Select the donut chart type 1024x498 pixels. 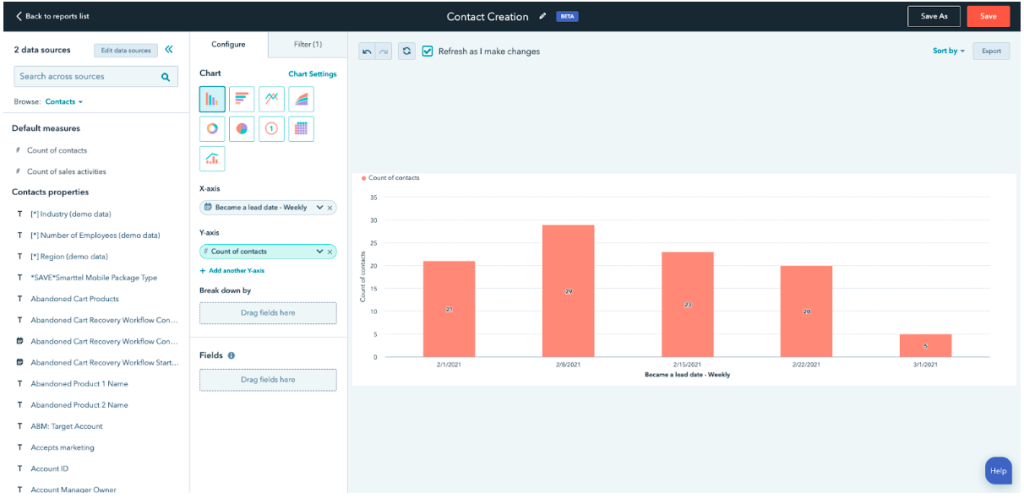pos(212,129)
